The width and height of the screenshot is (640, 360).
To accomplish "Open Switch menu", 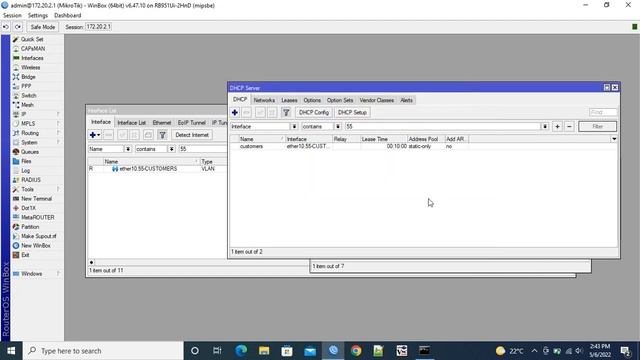I will [x=29, y=96].
